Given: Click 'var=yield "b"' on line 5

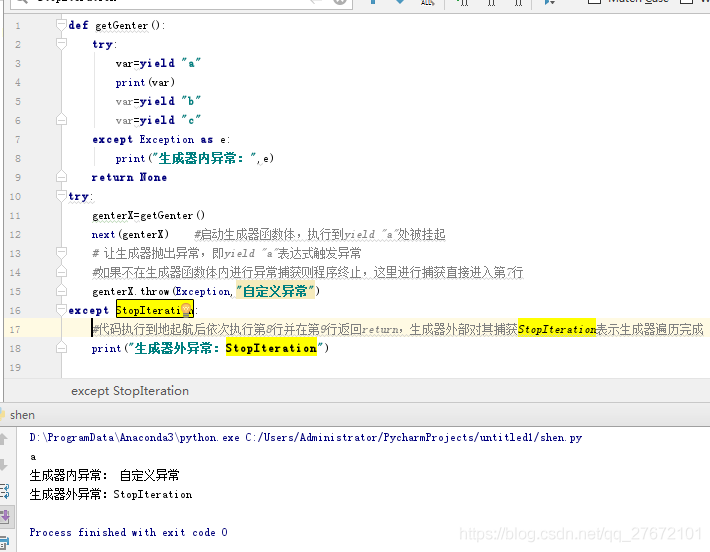Looking at the screenshot, I should click(x=158, y=101).
